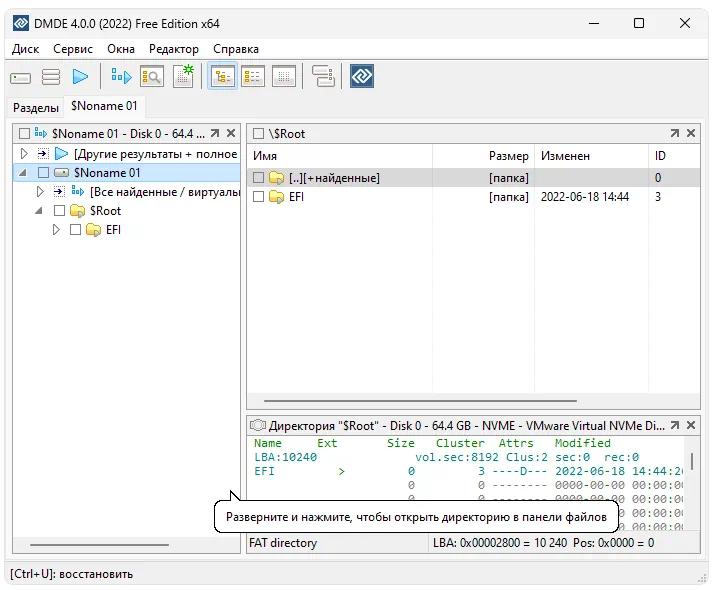
Task: Select the $Root label in the tree
Action: coord(105,211)
